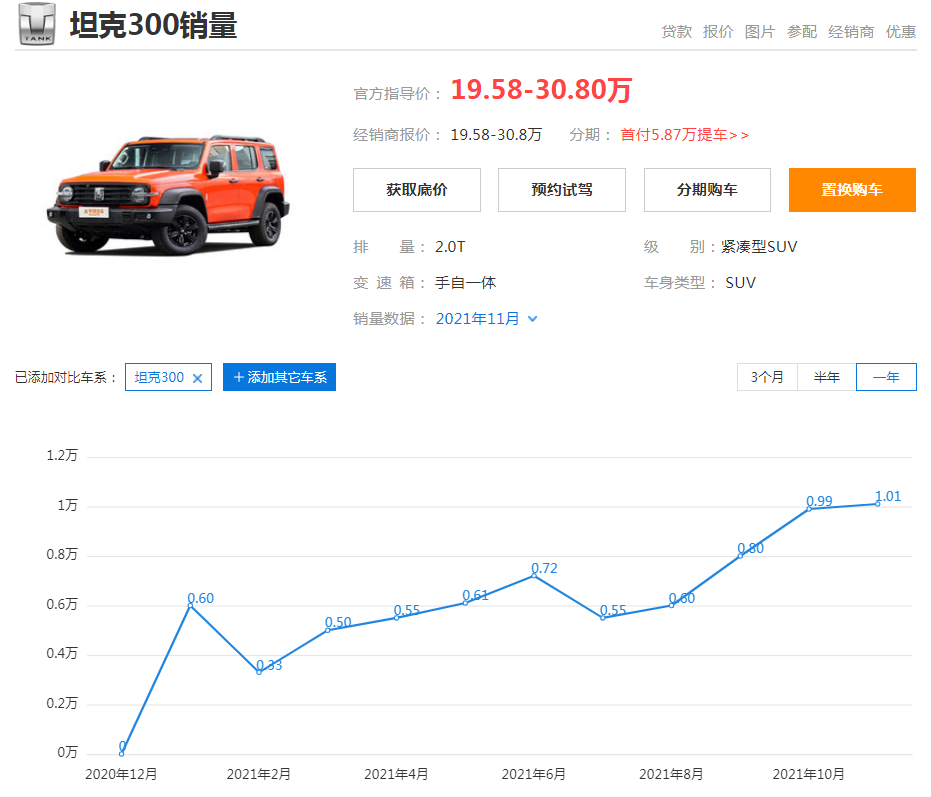Click the 1.01 data point on chart
The height and width of the screenshot is (797, 931).
[x=878, y=504]
